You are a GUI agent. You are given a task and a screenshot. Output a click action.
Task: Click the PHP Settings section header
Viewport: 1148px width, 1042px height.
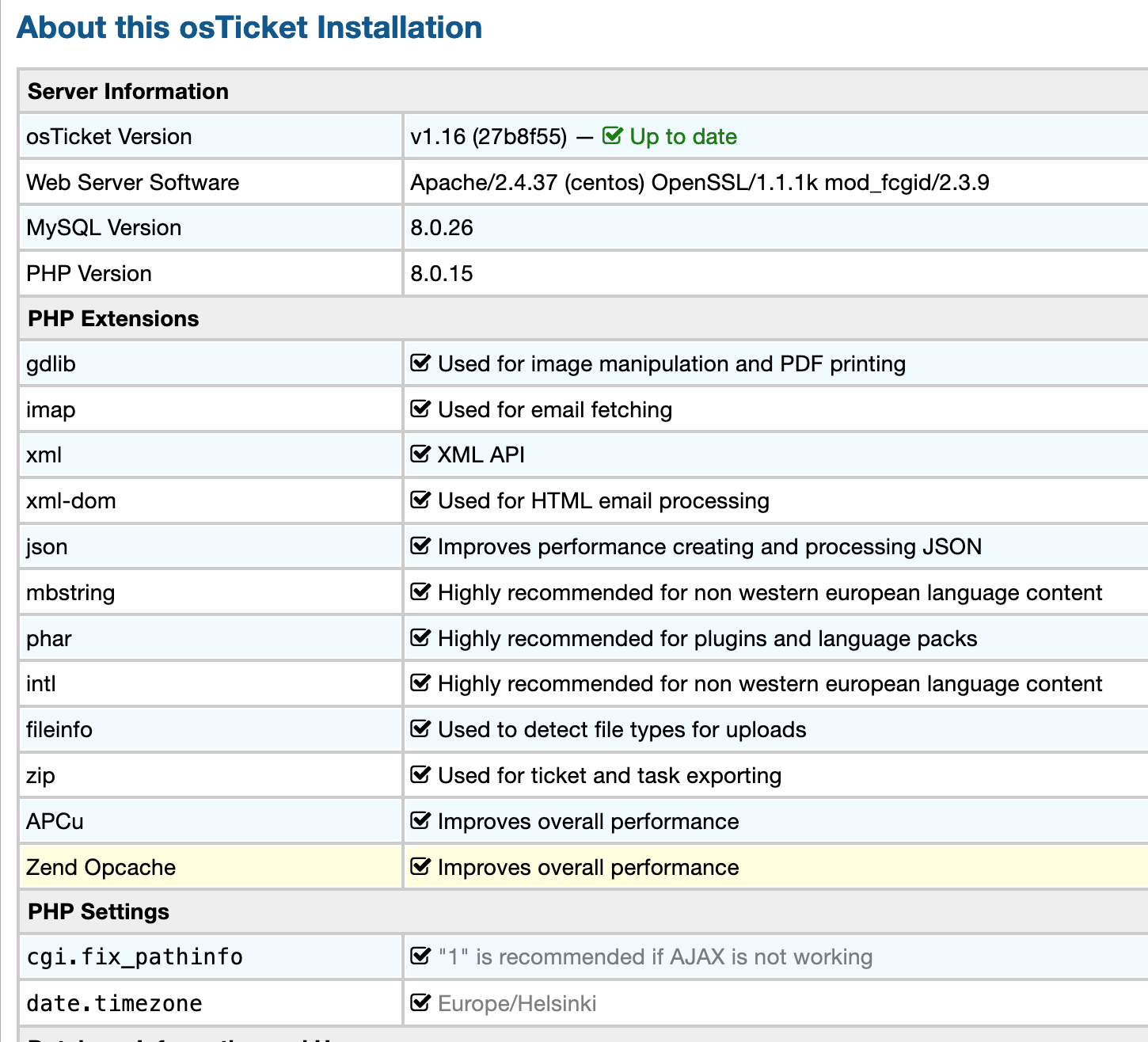pyautogui.click(x=98, y=911)
